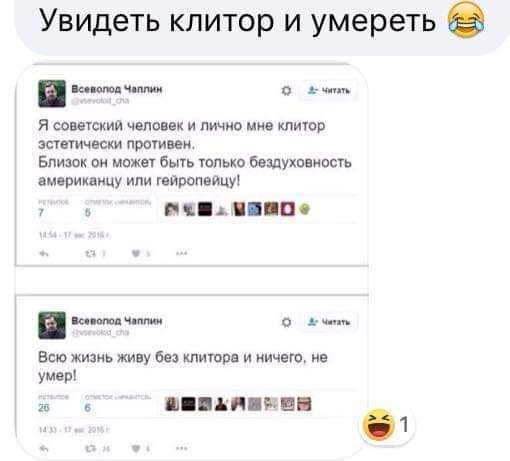Click the laughing emoji reaction with count 1
Screen dimensions: 510x461
coord(387,425)
